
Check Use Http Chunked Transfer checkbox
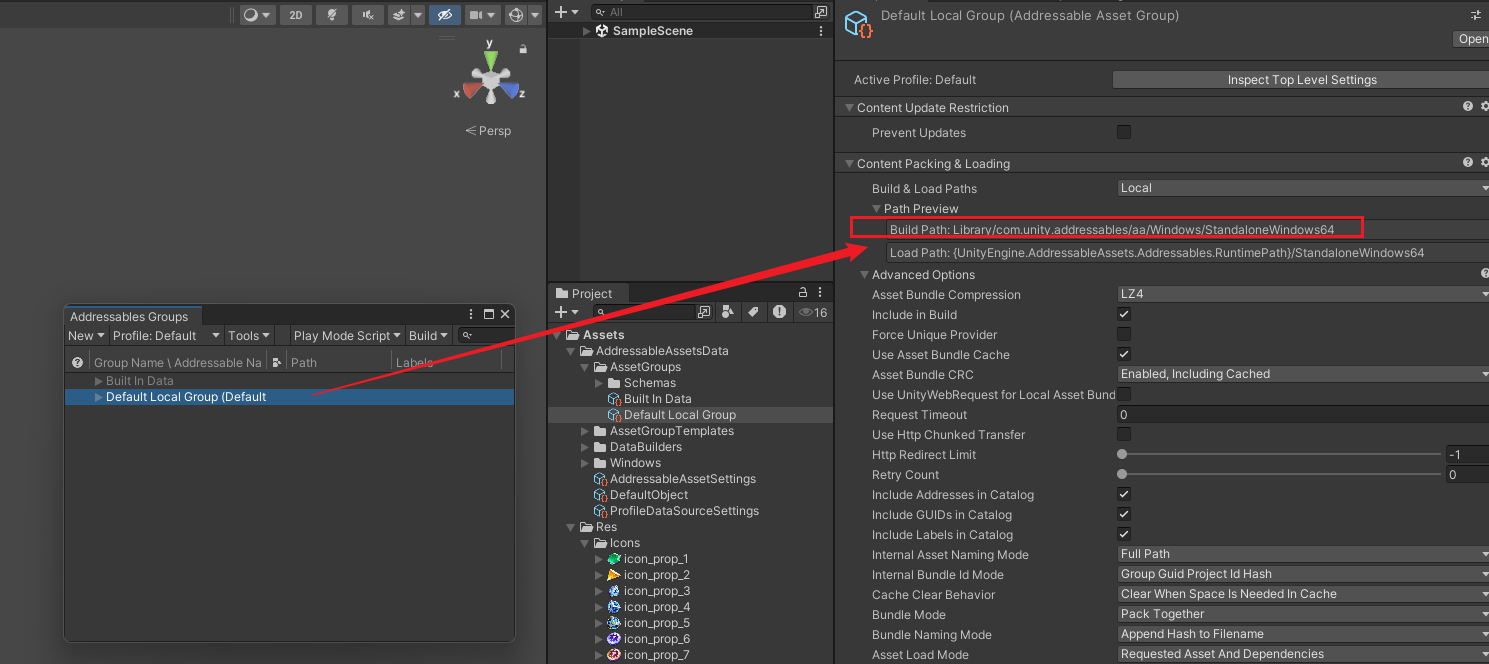pyautogui.click(x=1124, y=435)
